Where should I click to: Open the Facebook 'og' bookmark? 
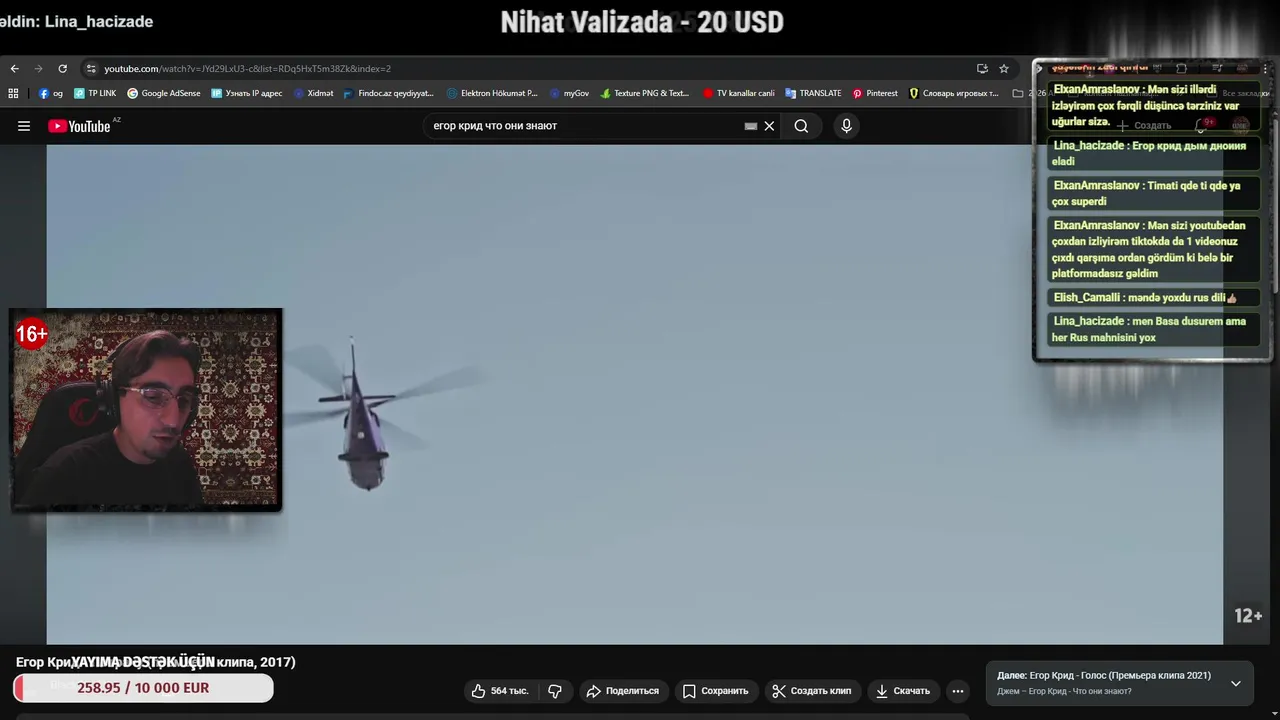(51, 93)
